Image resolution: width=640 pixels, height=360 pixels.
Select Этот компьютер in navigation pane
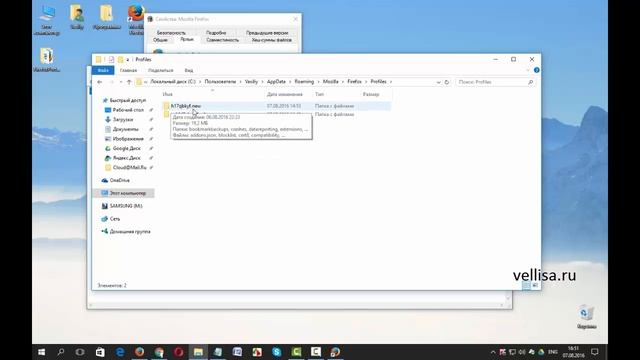coord(127,193)
